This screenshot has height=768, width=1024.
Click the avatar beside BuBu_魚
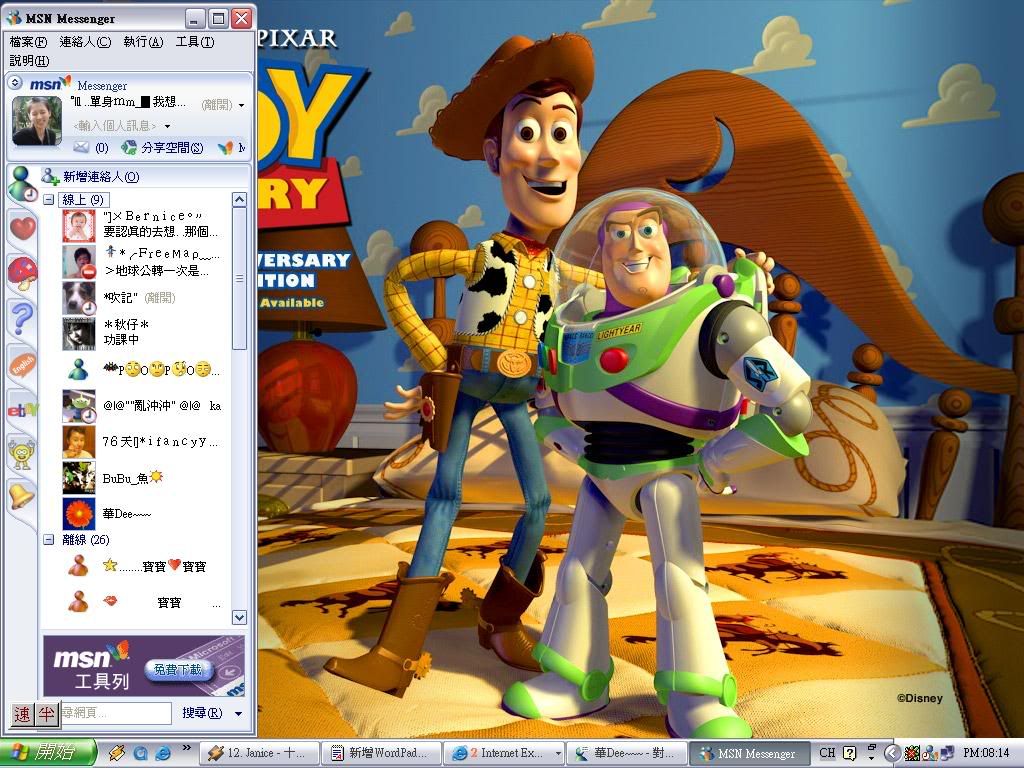pyautogui.click(x=78, y=477)
